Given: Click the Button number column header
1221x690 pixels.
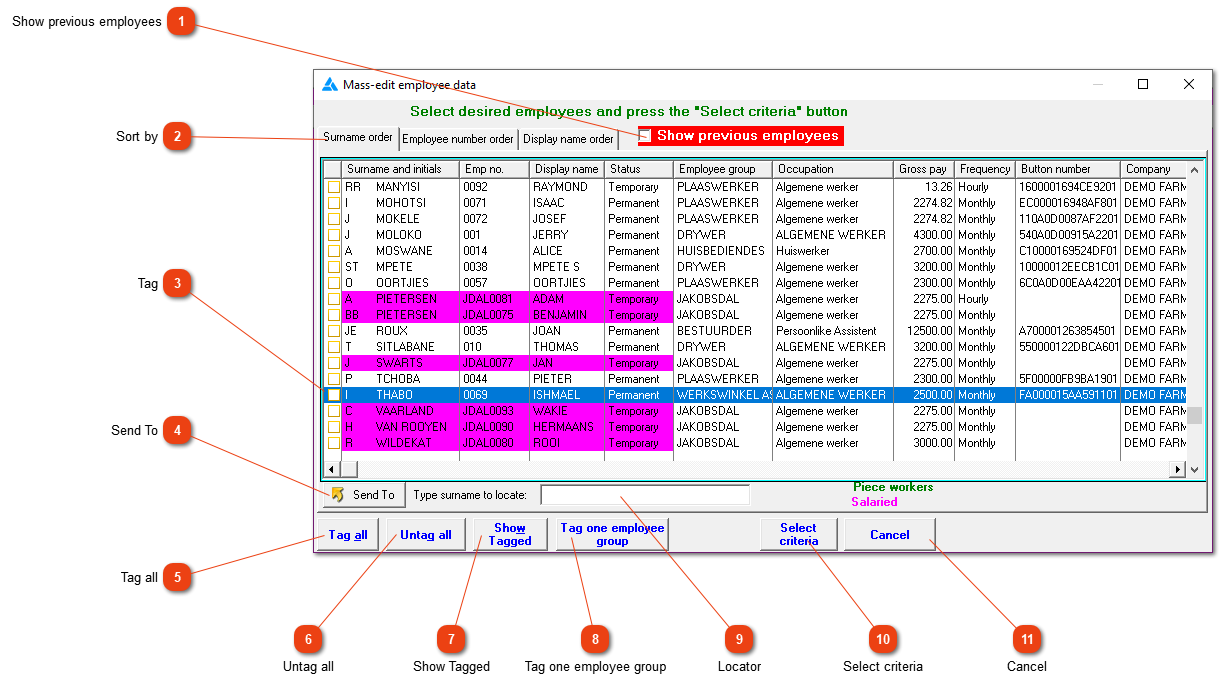Looking at the screenshot, I should (1068, 169).
